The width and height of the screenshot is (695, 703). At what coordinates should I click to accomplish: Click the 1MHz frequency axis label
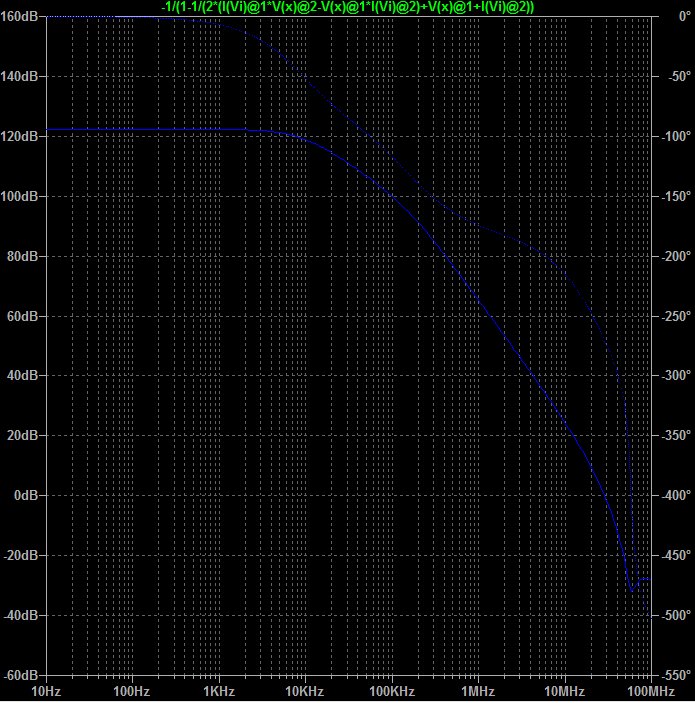pyautogui.click(x=478, y=691)
